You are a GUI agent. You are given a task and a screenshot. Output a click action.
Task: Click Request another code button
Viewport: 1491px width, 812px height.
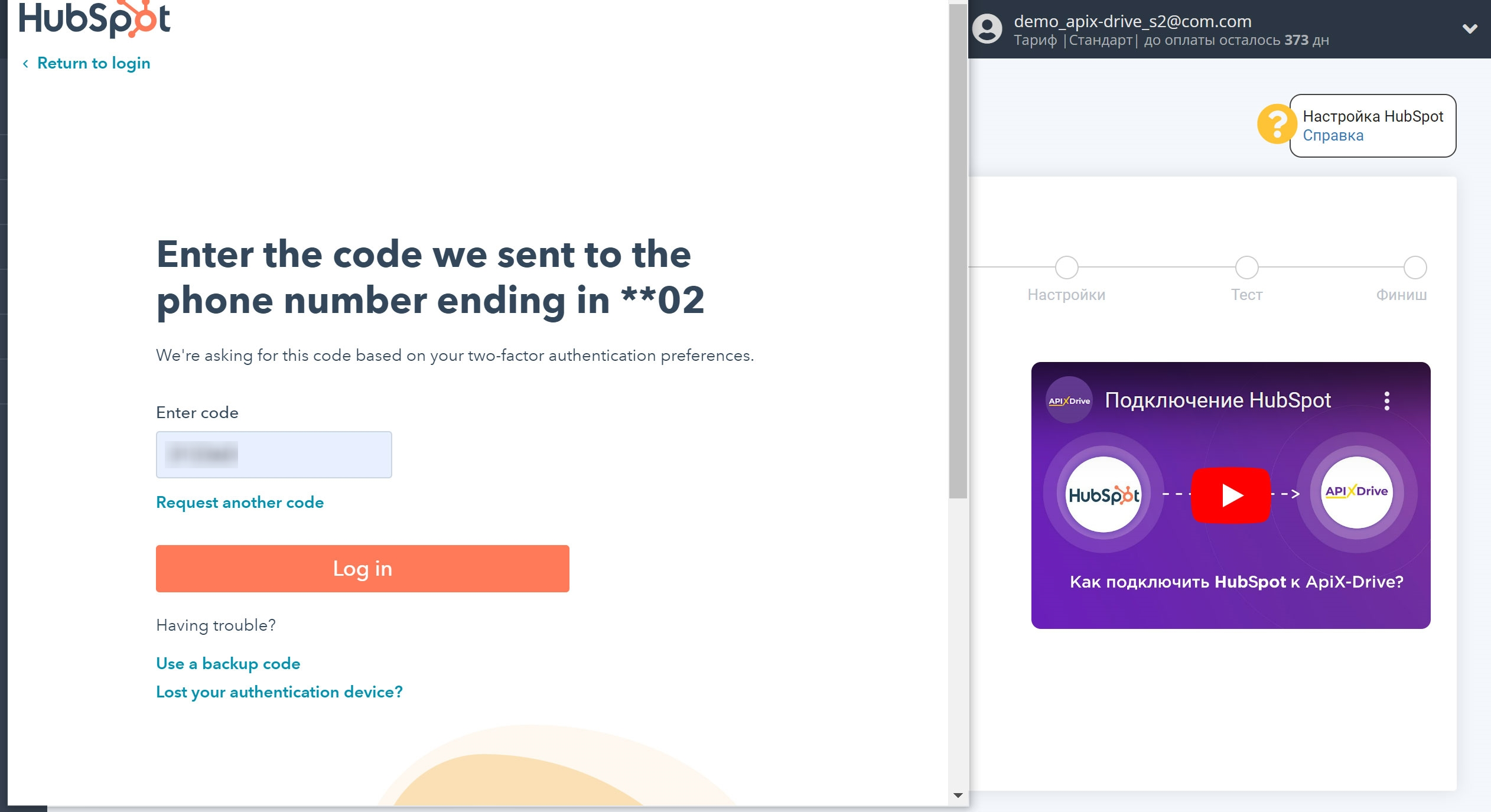[240, 502]
